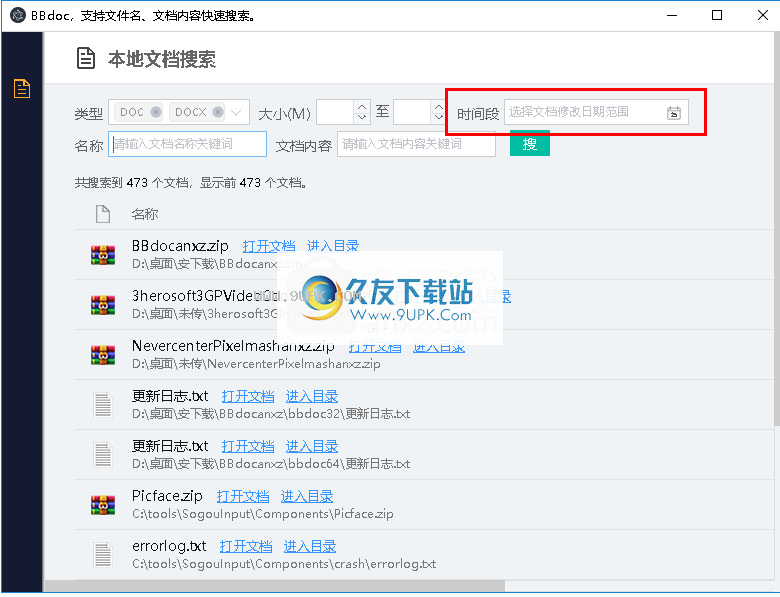
Task: Click the text file icon for errorlog.txt
Action: [103, 555]
